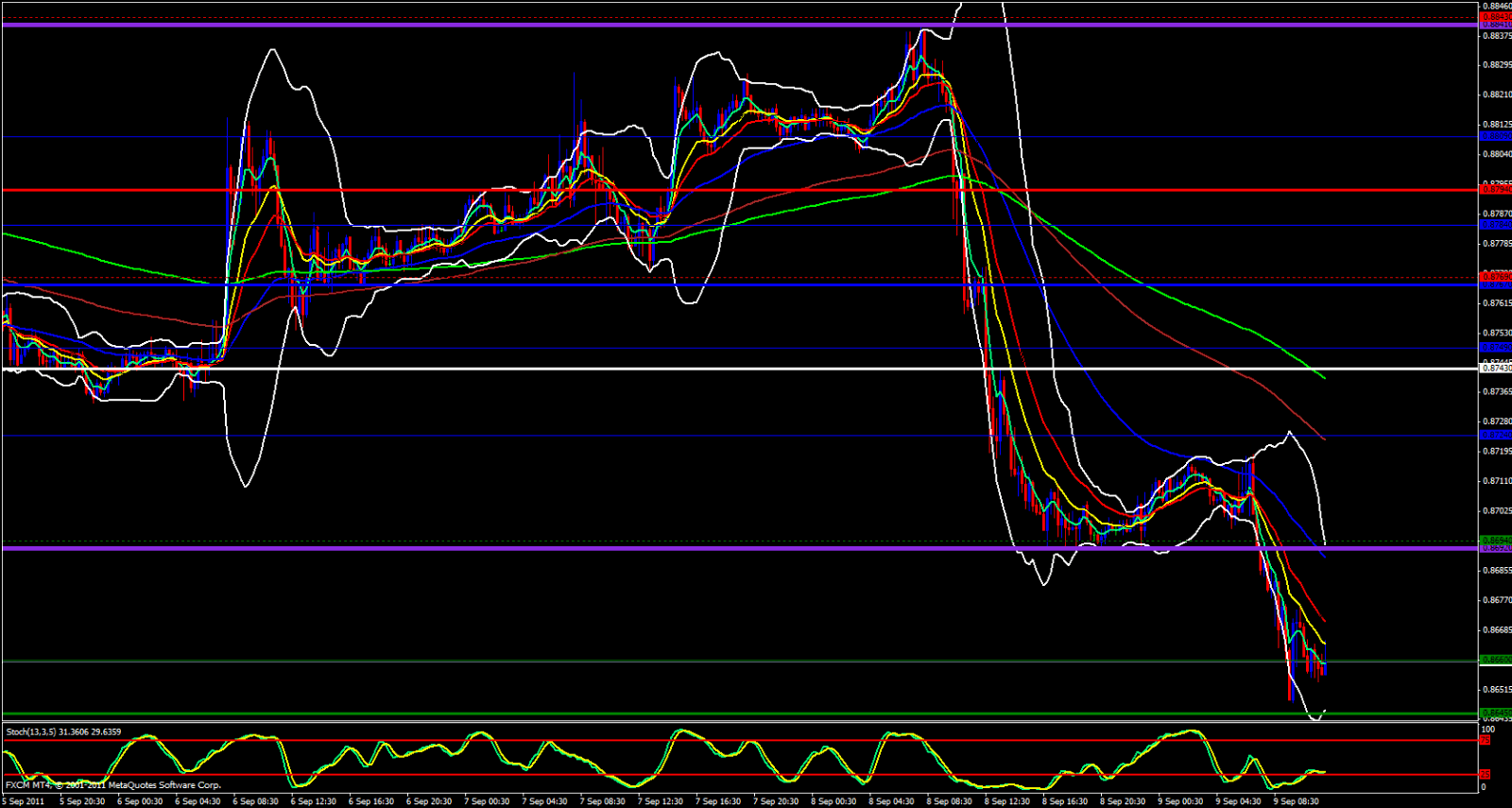1512x808 pixels.
Task: Click the stochastic 75 level marker
Action: 1486,740
